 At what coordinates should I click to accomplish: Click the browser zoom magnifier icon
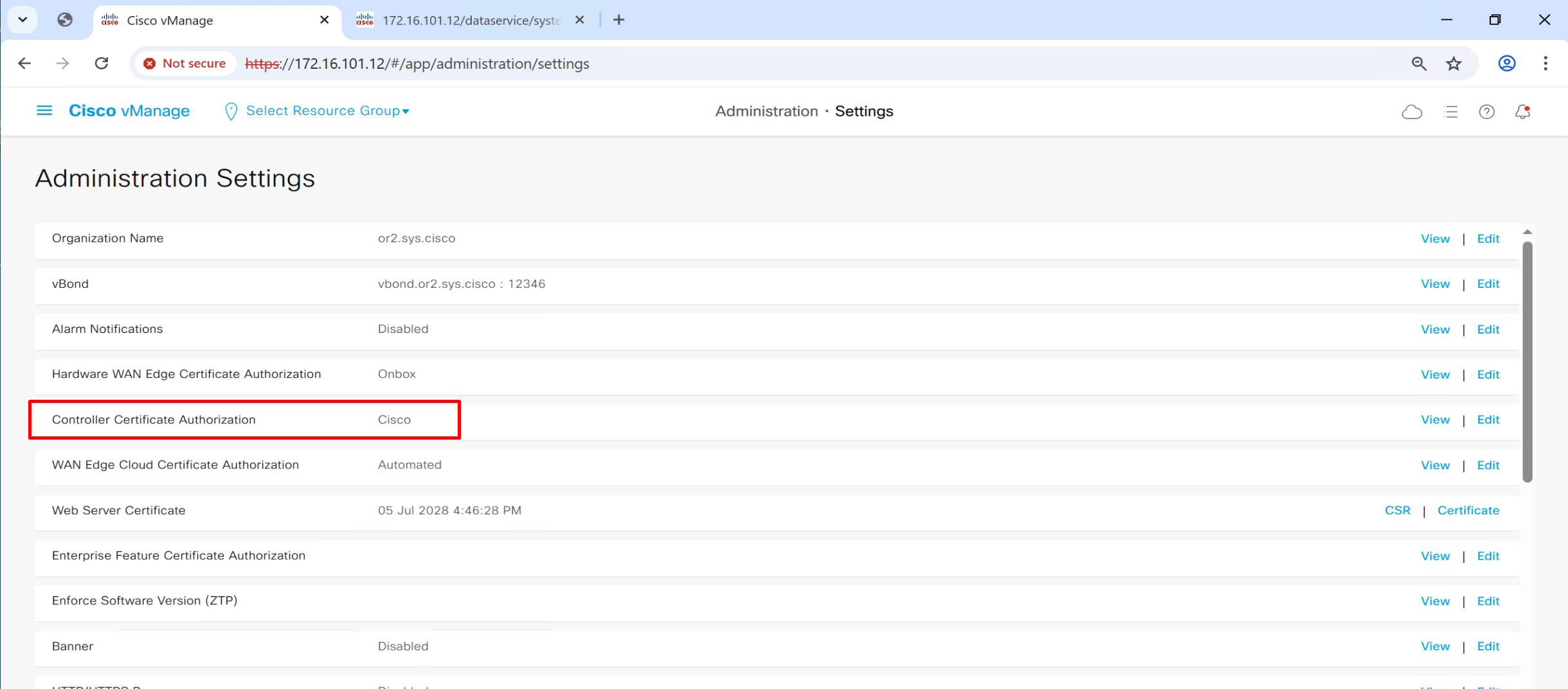[x=1419, y=63]
